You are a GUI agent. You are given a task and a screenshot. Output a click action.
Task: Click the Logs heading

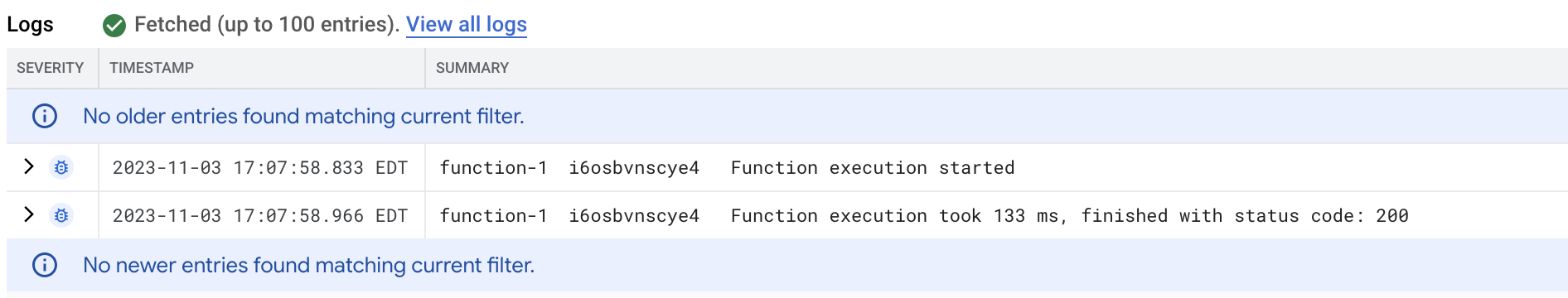click(30, 25)
